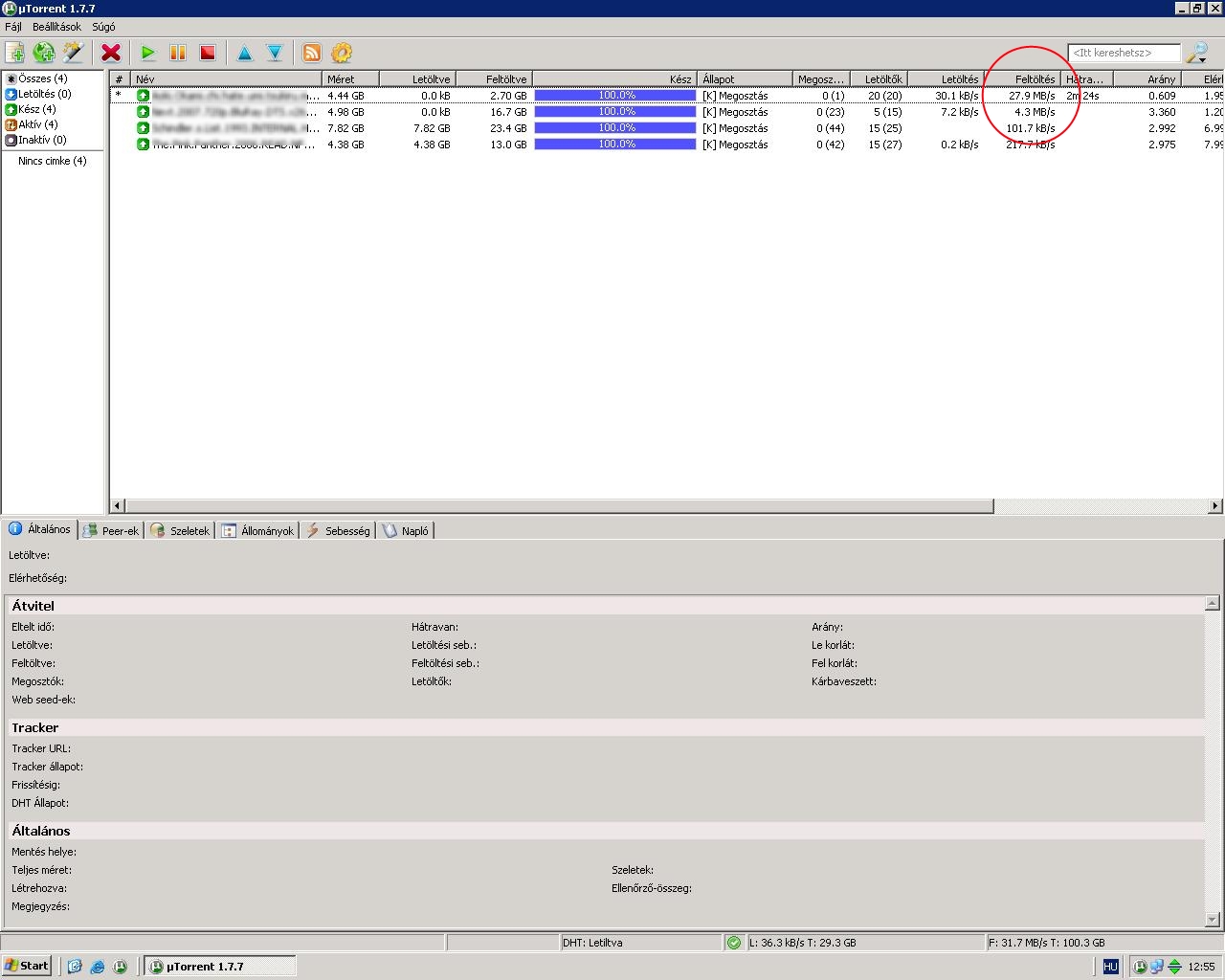Click the Add Torrent toolbar icon
Image resolution: width=1225 pixels, height=980 pixels.
tap(15, 53)
